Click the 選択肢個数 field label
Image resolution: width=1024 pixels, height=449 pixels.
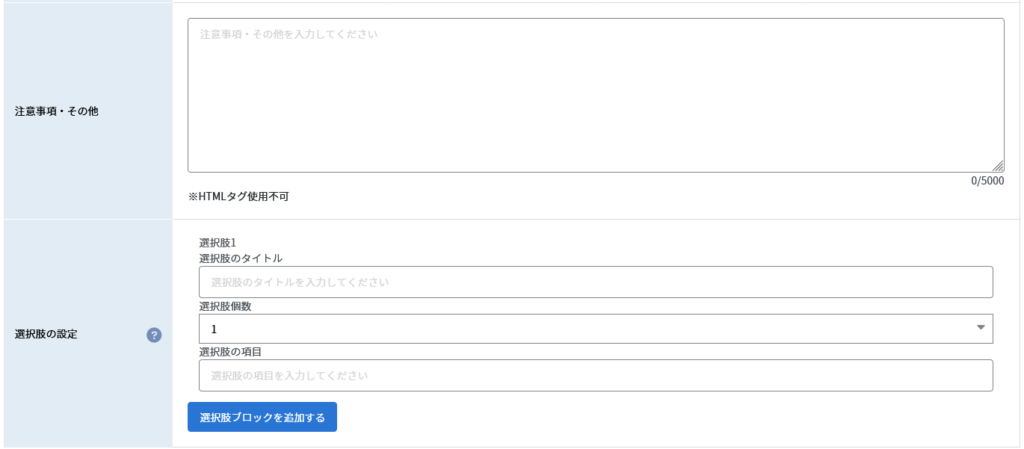point(225,306)
